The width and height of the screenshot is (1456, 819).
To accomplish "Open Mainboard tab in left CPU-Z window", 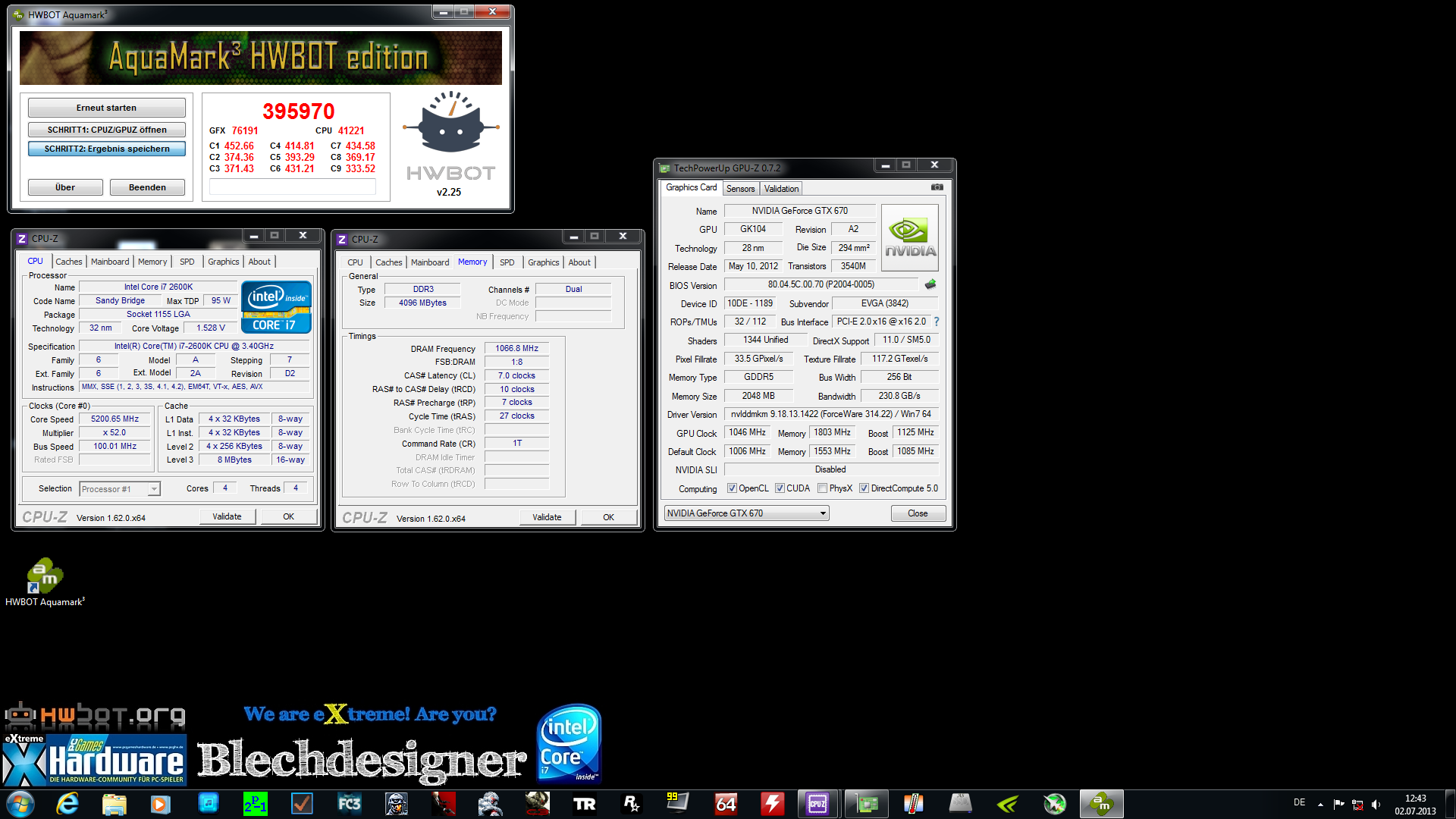I will tap(110, 262).
